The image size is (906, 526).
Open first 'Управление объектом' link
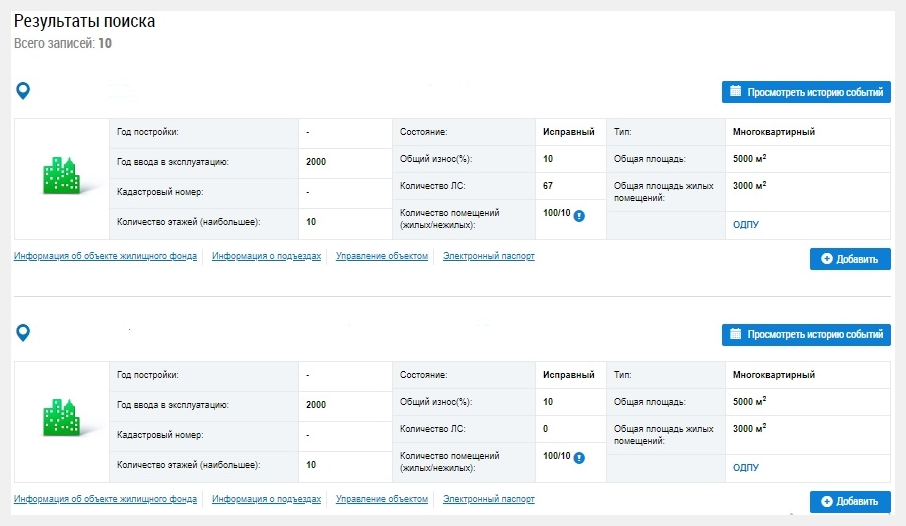click(x=382, y=257)
